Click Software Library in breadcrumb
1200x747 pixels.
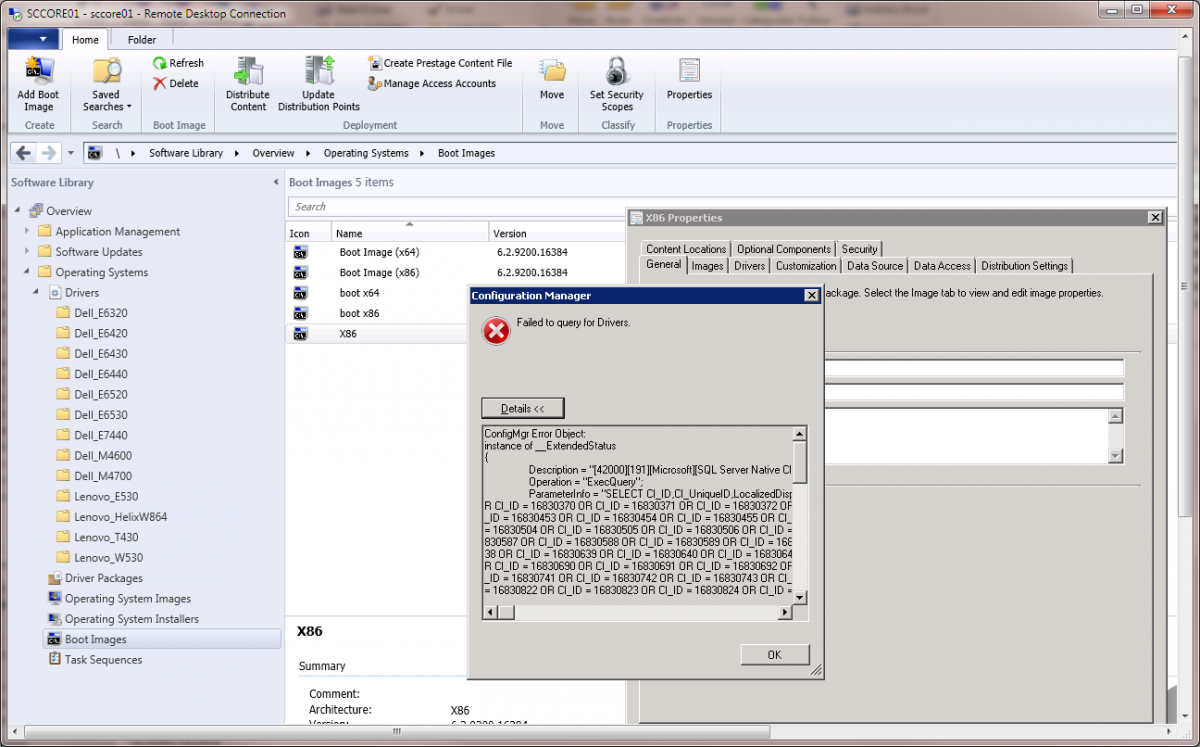point(186,153)
